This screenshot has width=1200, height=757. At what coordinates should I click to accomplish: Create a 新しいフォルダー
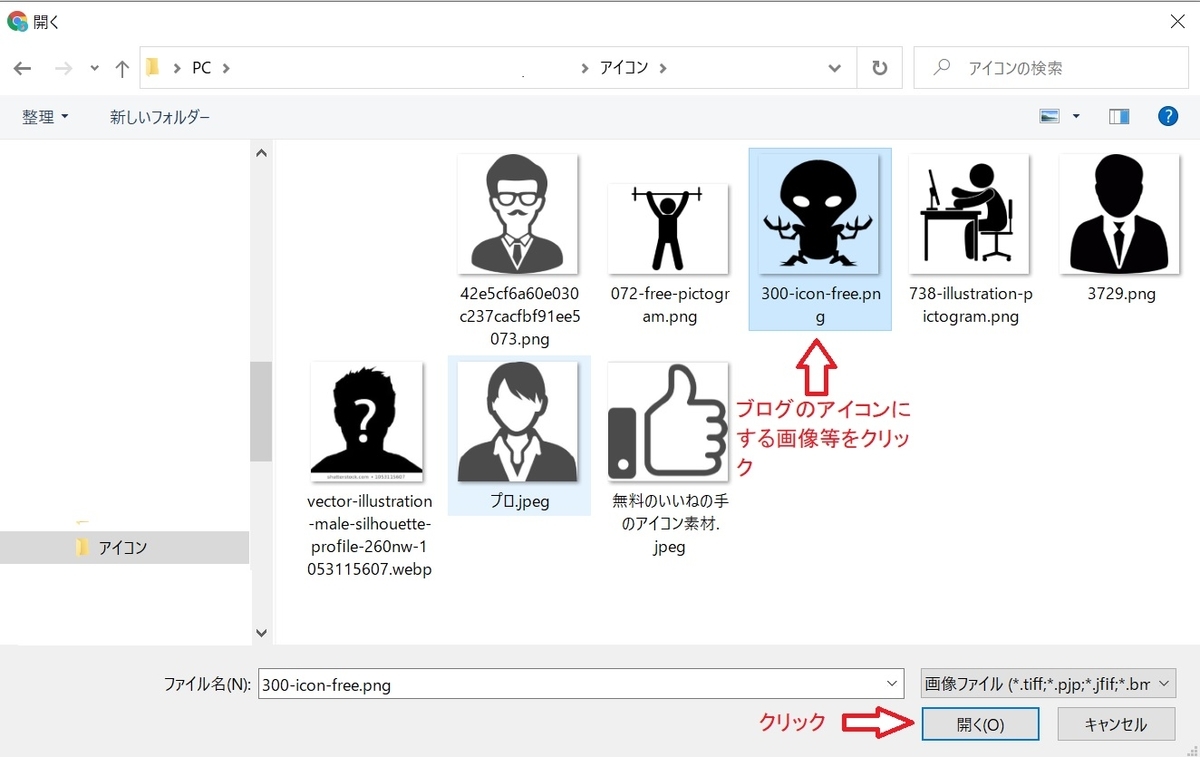point(158,117)
